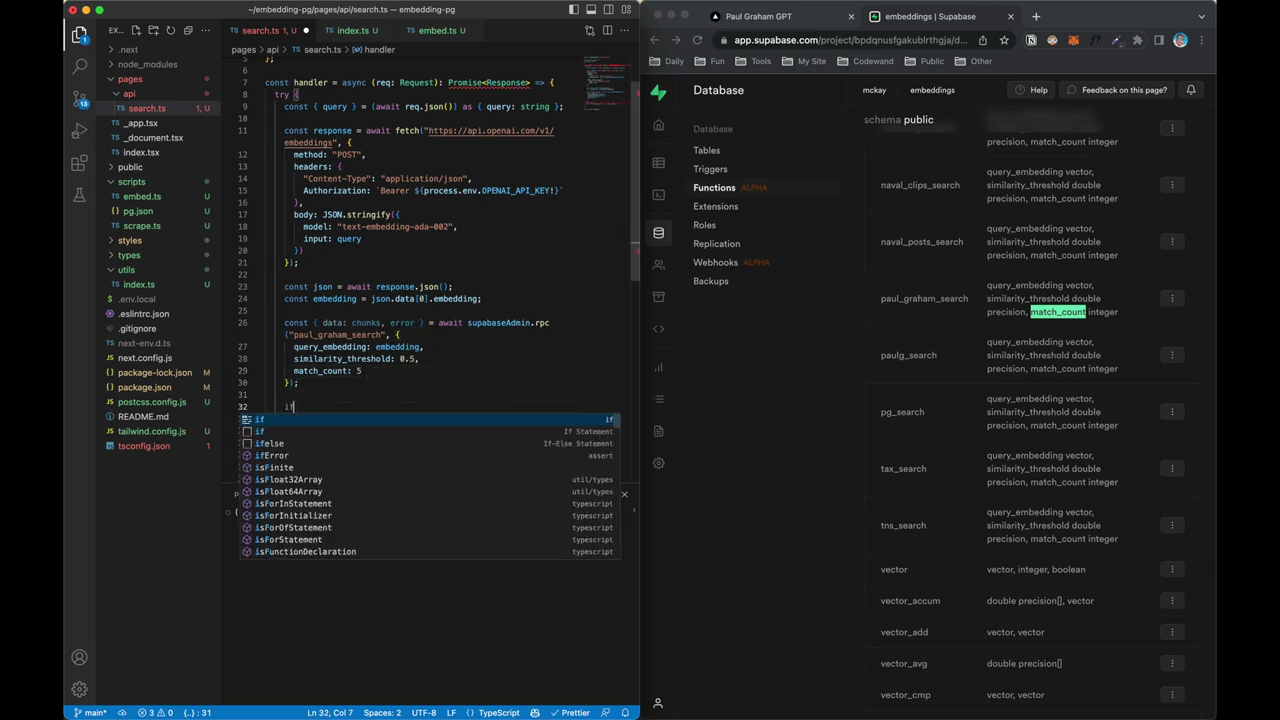Open Supabase Storage icon
Viewport: 1280px width, 720px height.
pos(658,297)
